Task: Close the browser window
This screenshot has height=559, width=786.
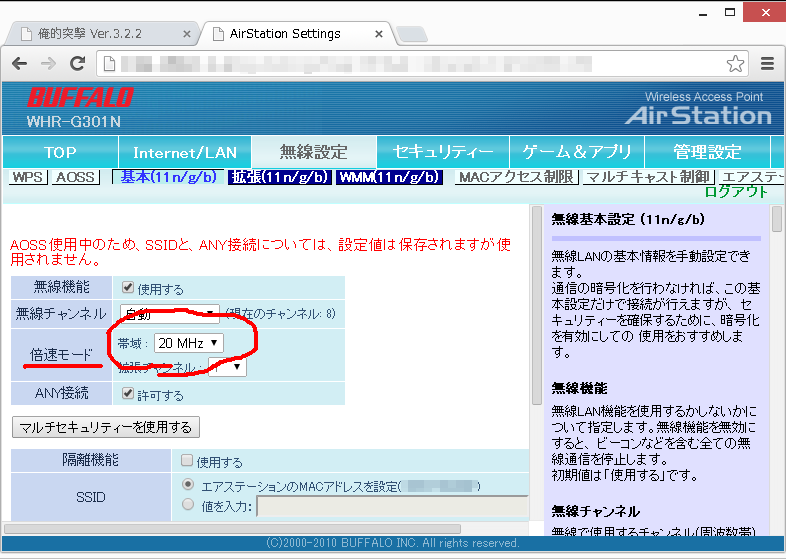Action: click(x=765, y=13)
